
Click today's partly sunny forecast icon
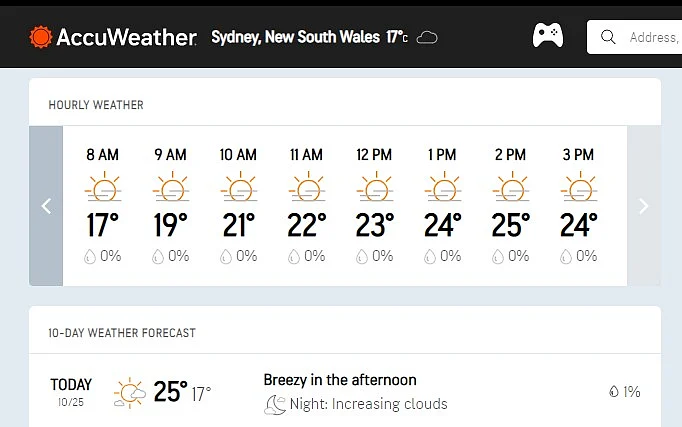click(130, 392)
